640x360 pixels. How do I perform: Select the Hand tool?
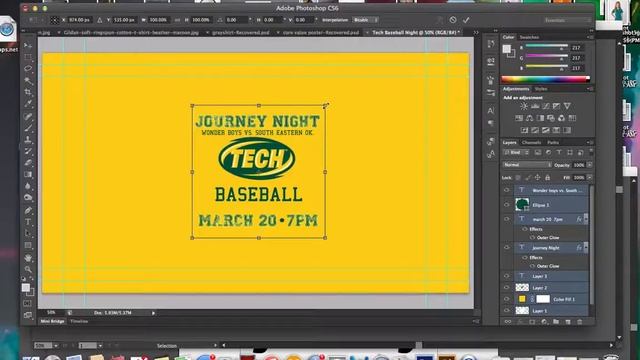click(x=28, y=258)
